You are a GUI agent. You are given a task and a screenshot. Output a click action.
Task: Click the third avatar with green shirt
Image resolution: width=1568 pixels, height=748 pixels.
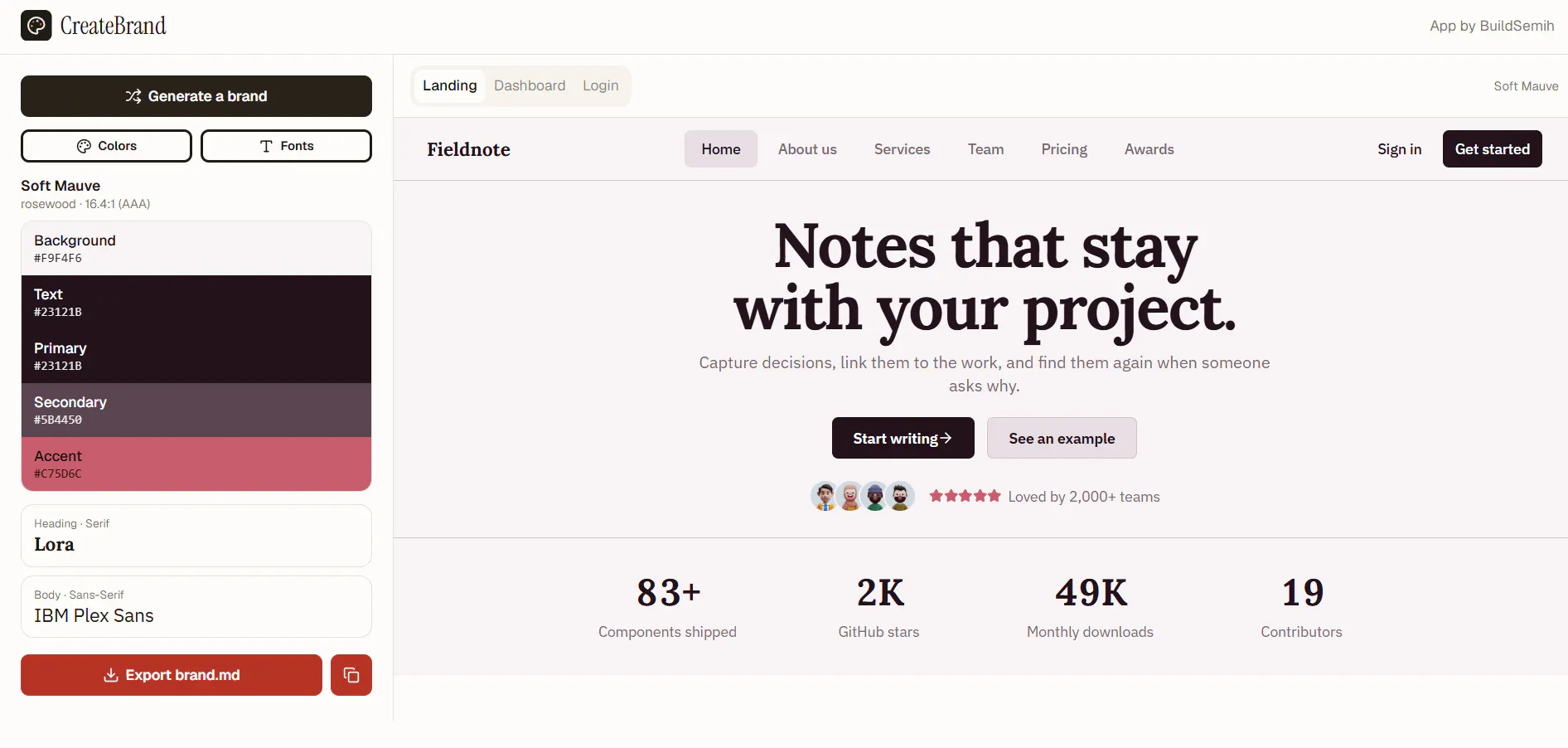click(x=874, y=496)
